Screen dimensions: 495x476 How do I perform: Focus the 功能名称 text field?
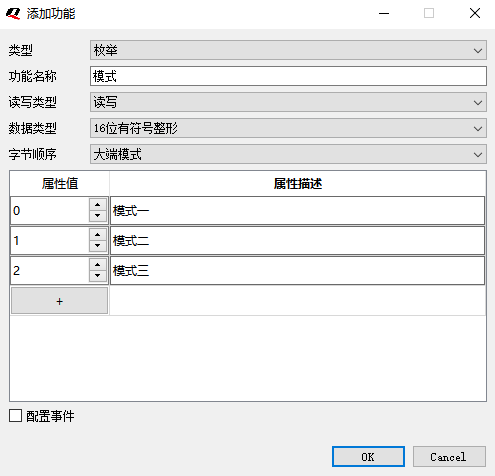288,76
